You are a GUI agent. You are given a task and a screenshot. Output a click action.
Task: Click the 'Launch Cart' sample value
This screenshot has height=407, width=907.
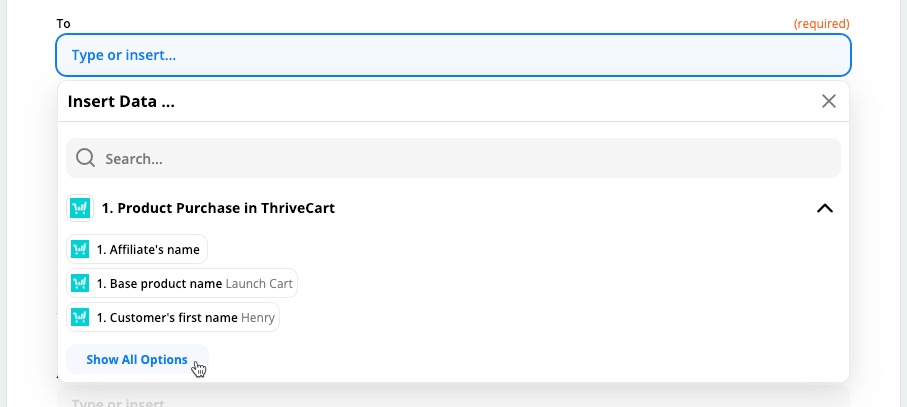click(x=259, y=283)
